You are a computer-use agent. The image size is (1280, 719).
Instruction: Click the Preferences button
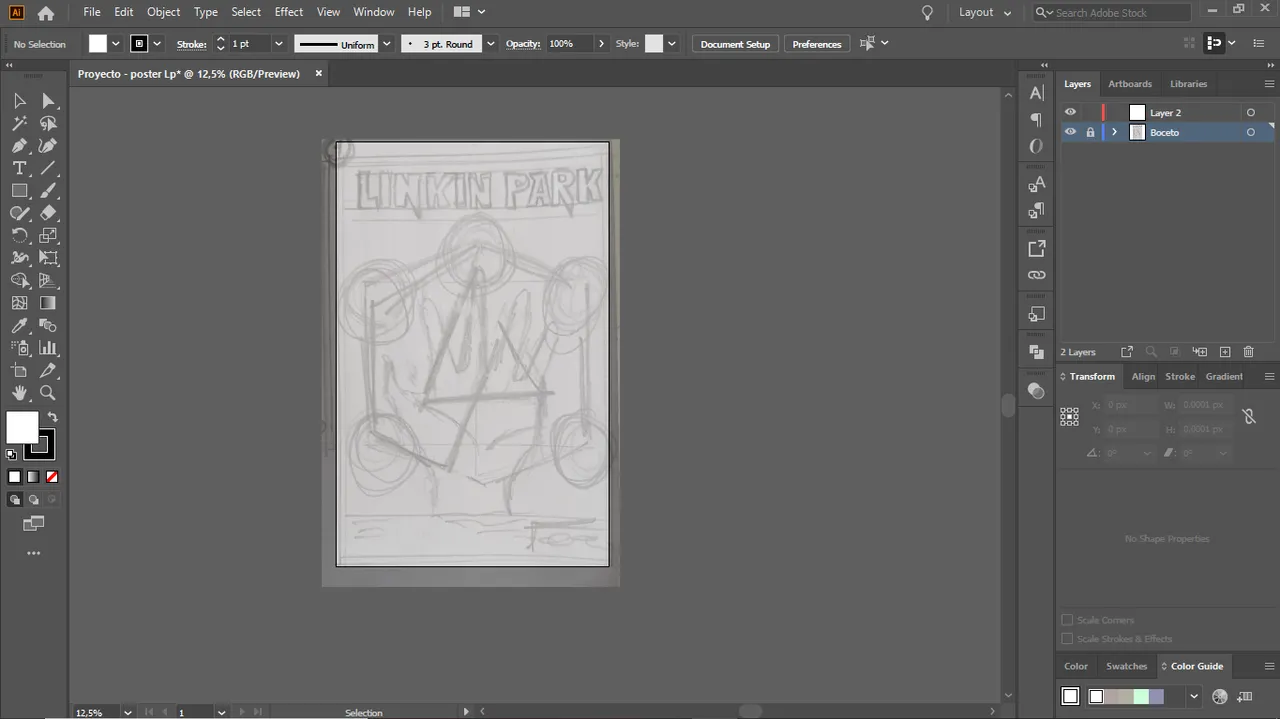coord(817,44)
